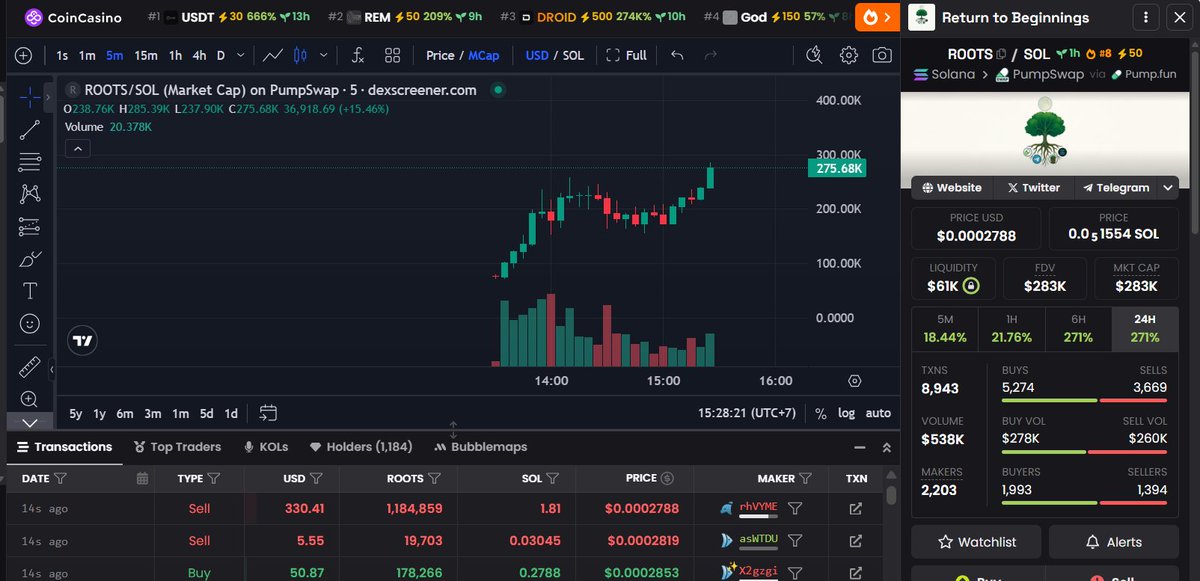
Task: Click the TradingView logo on the chart
Action: pos(83,340)
